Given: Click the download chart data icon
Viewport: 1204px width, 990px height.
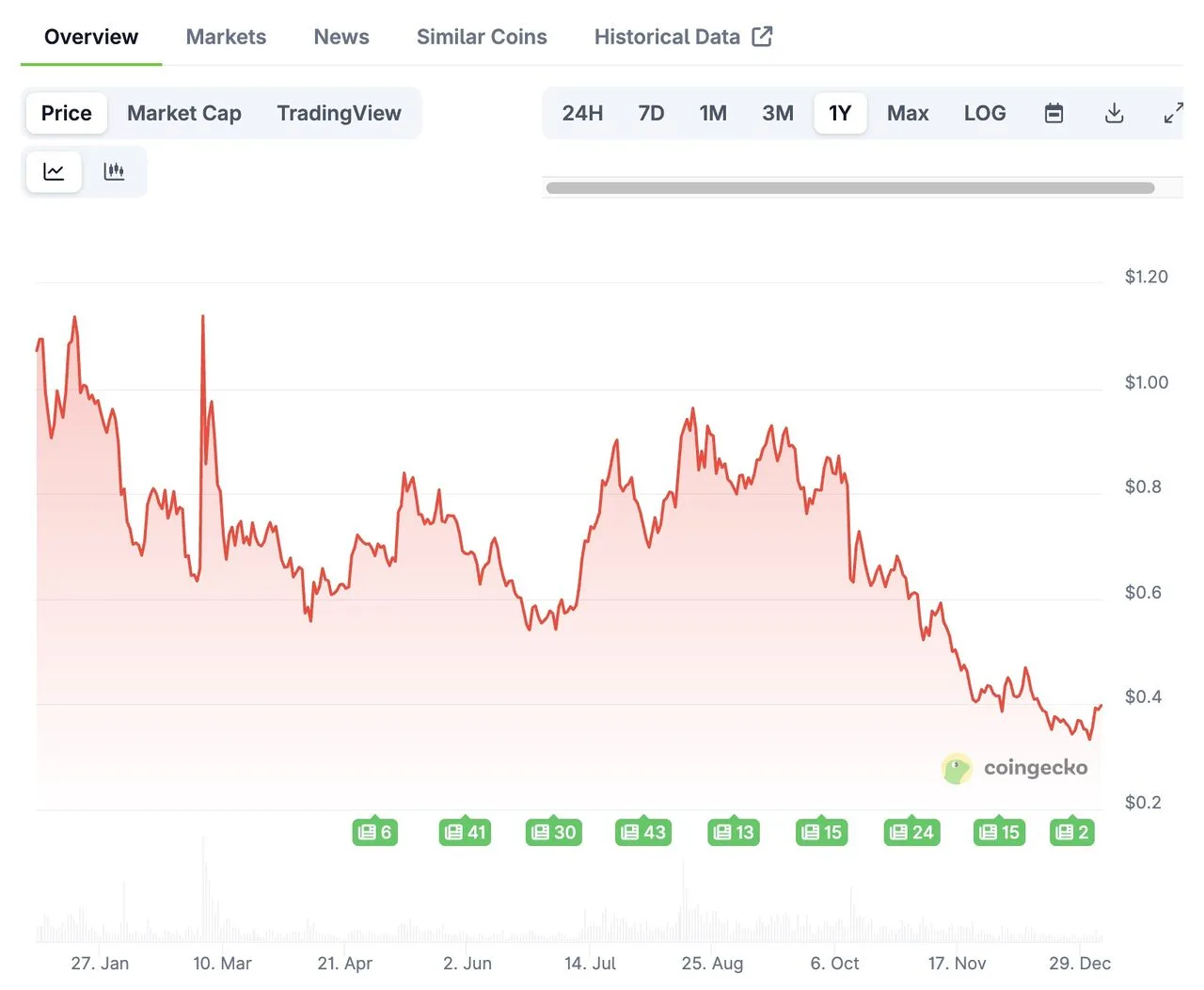Looking at the screenshot, I should [1114, 113].
